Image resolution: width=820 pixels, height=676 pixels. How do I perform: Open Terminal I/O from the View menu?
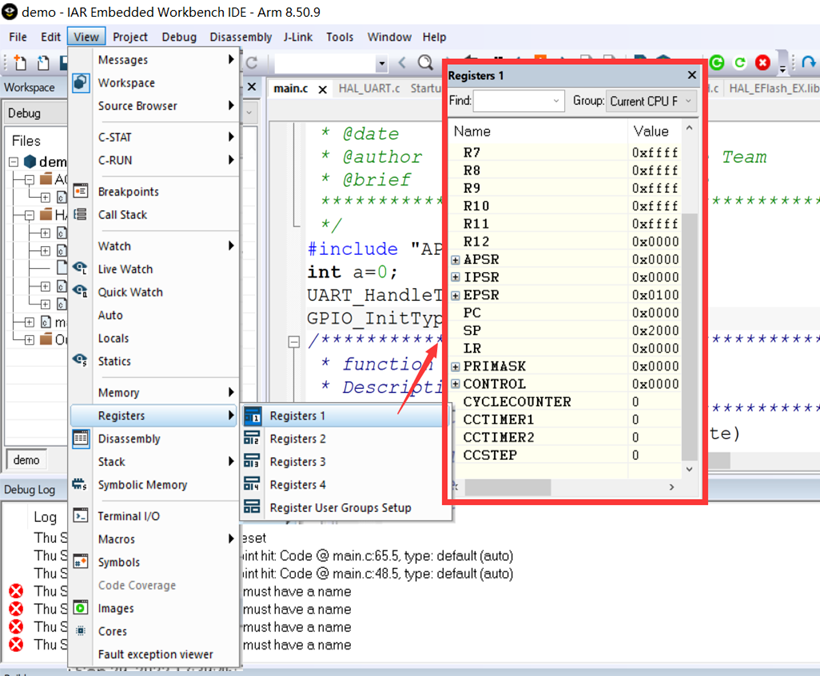[x=128, y=516]
